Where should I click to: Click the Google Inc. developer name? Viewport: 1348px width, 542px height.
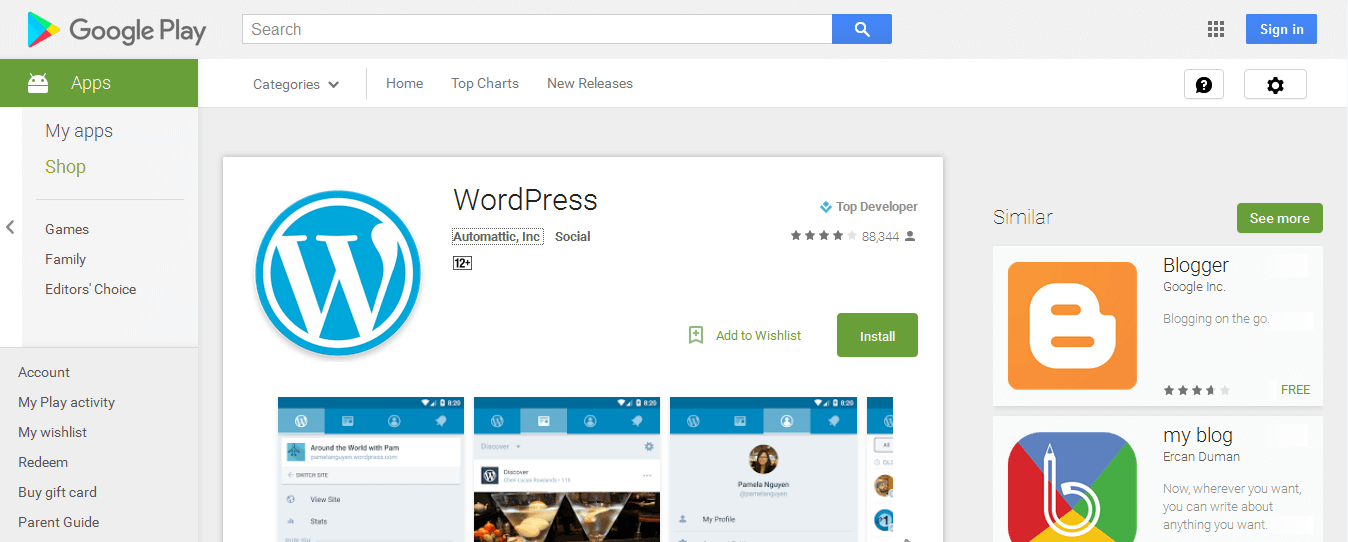1194,287
